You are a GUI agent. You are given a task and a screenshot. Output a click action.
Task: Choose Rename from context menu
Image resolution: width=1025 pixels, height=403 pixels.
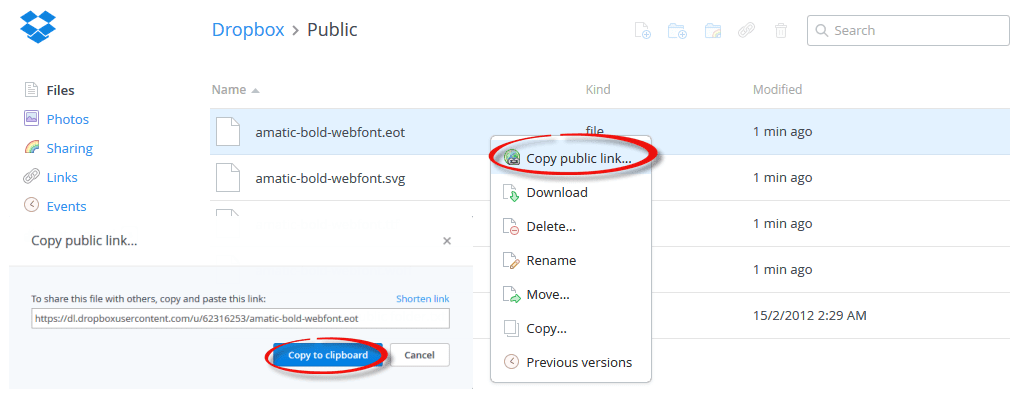pyautogui.click(x=571, y=260)
